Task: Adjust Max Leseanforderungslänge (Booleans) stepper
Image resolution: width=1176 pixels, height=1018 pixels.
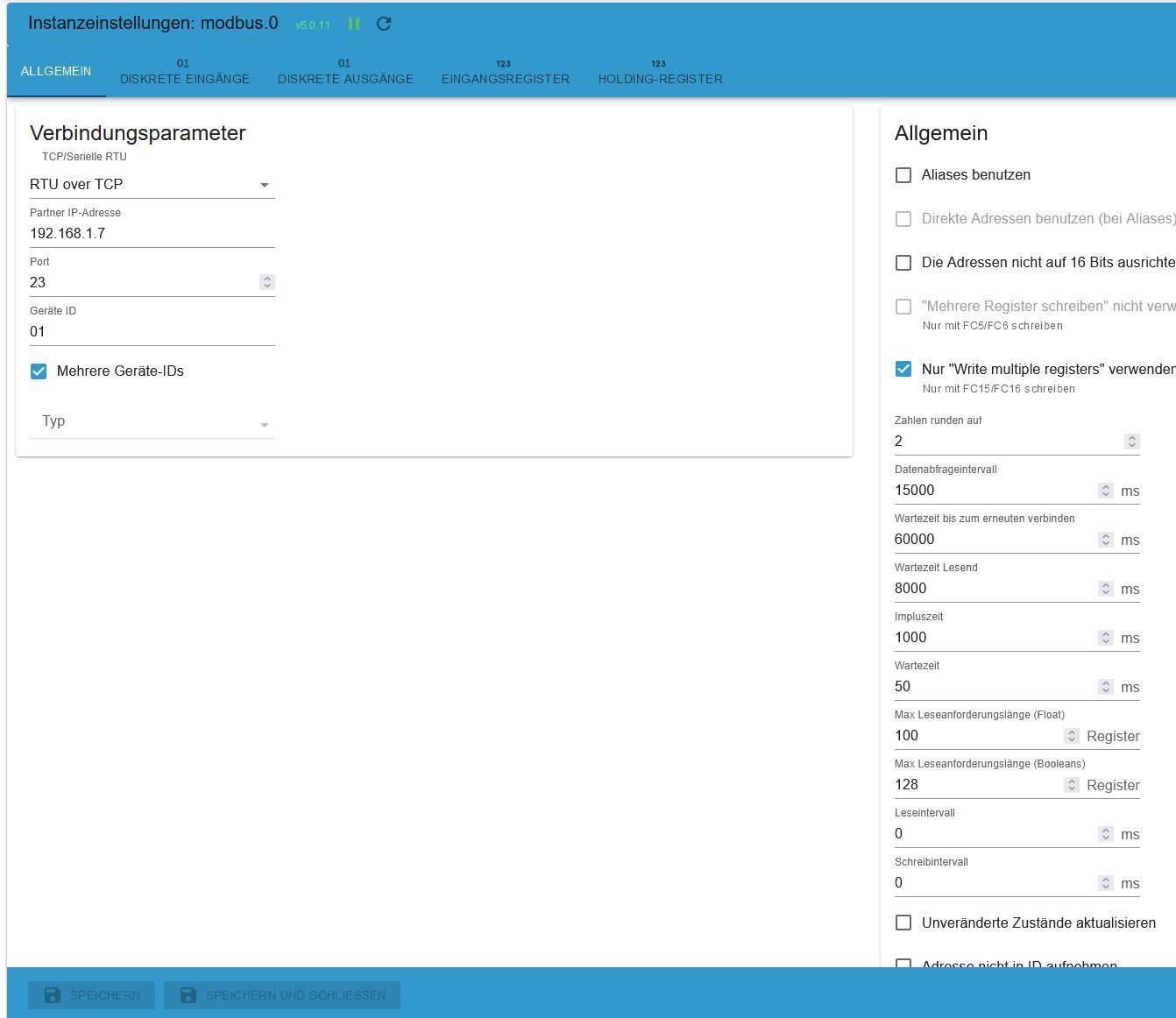Action: [x=1072, y=785]
